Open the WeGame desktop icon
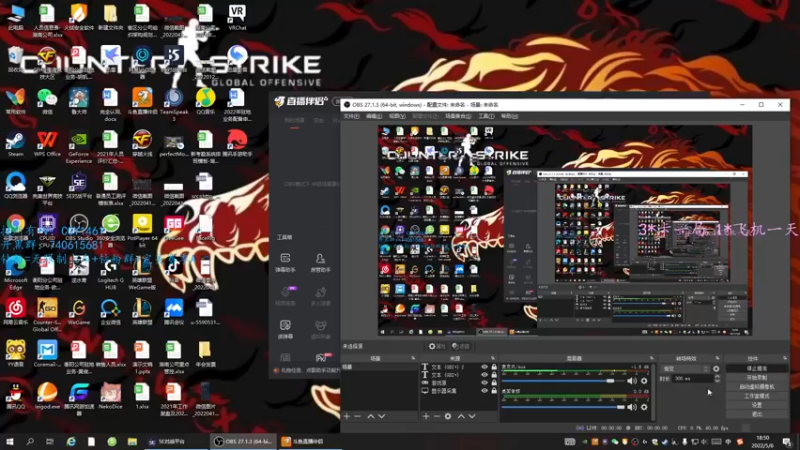Image resolution: width=800 pixels, height=450 pixels. coord(79,312)
